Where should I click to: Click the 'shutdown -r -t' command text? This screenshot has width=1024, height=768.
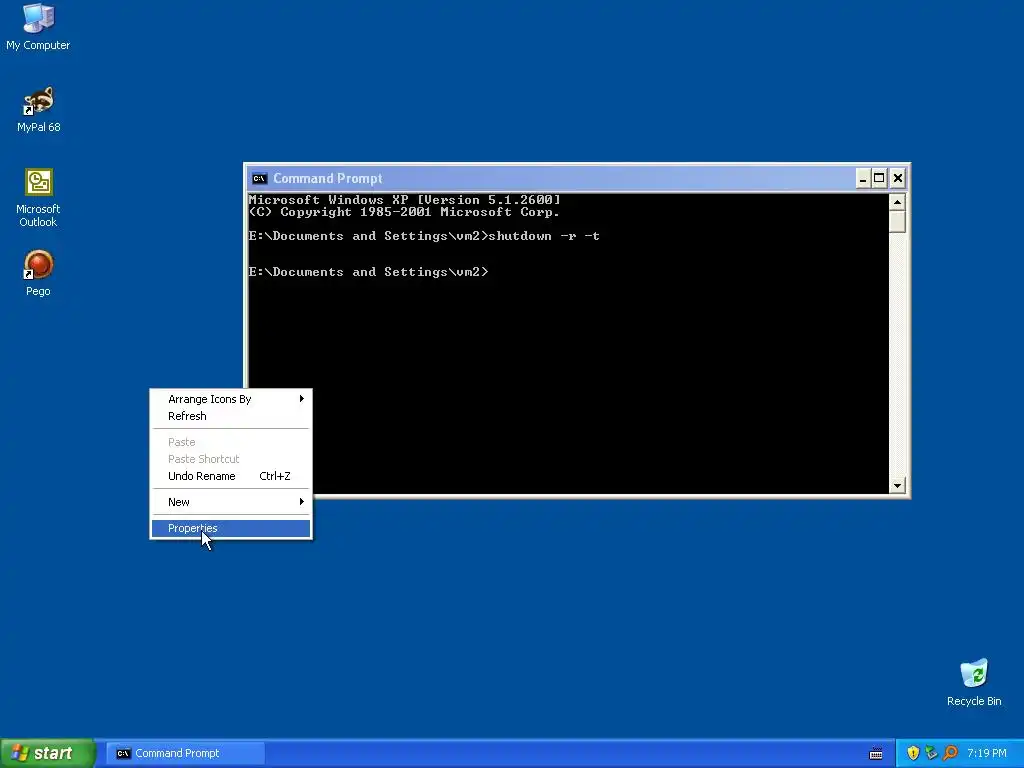544,236
